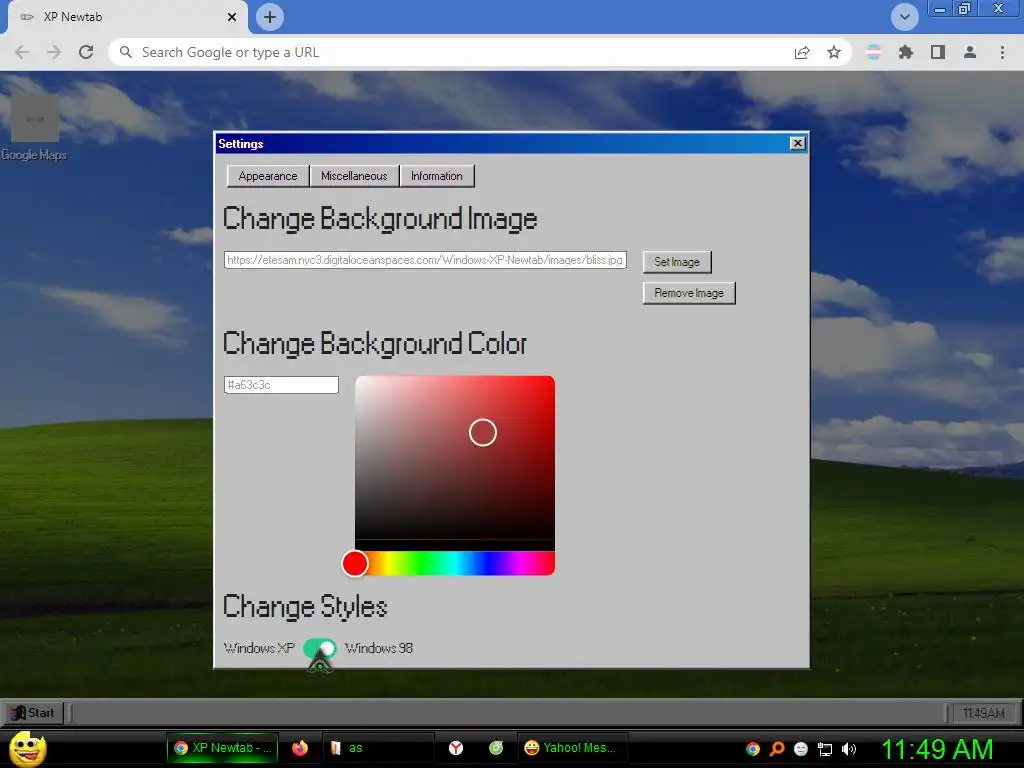Pick a blue hue on the rainbow slider

click(487, 564)
